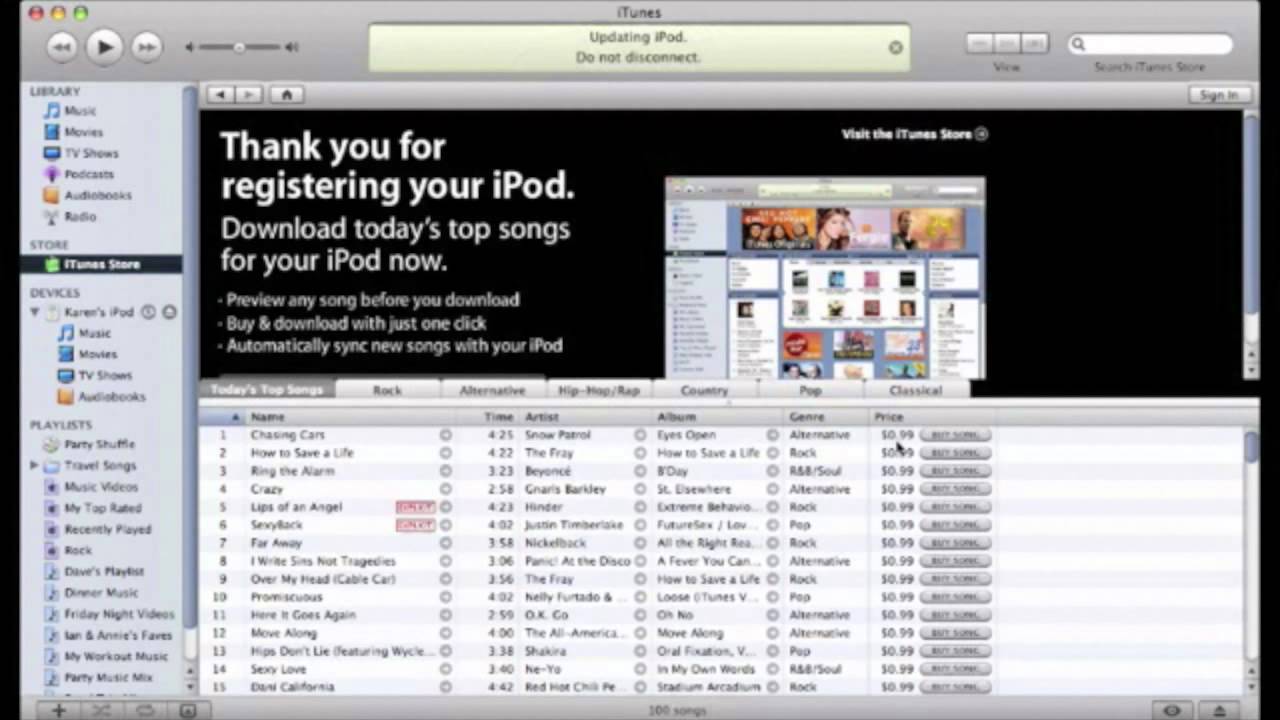The height and width of the screenshot is (720, 1280).
Task: Click the iTunes Store search field
Action: point(1150,44)
